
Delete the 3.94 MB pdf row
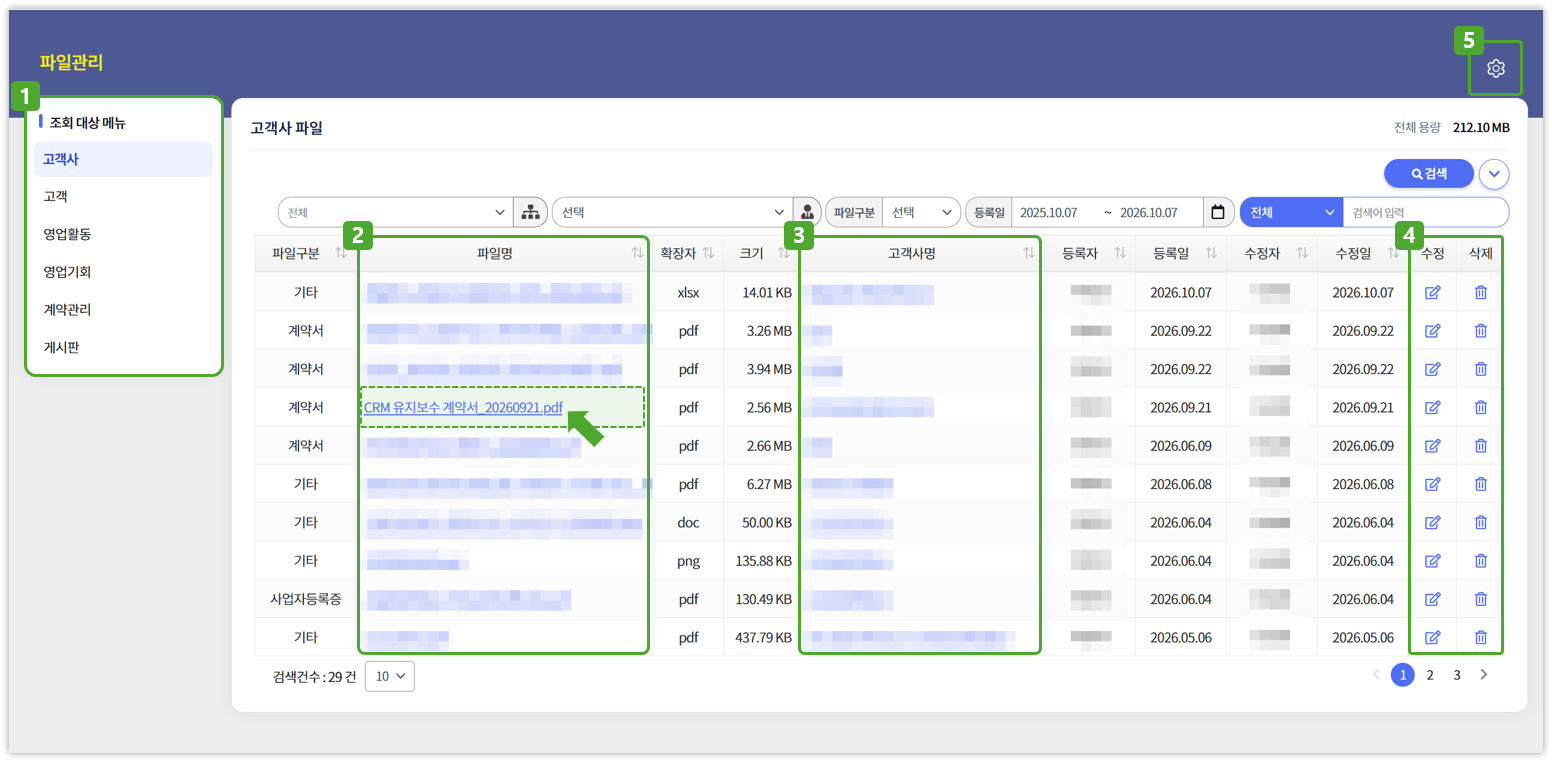pos(1481,369)
